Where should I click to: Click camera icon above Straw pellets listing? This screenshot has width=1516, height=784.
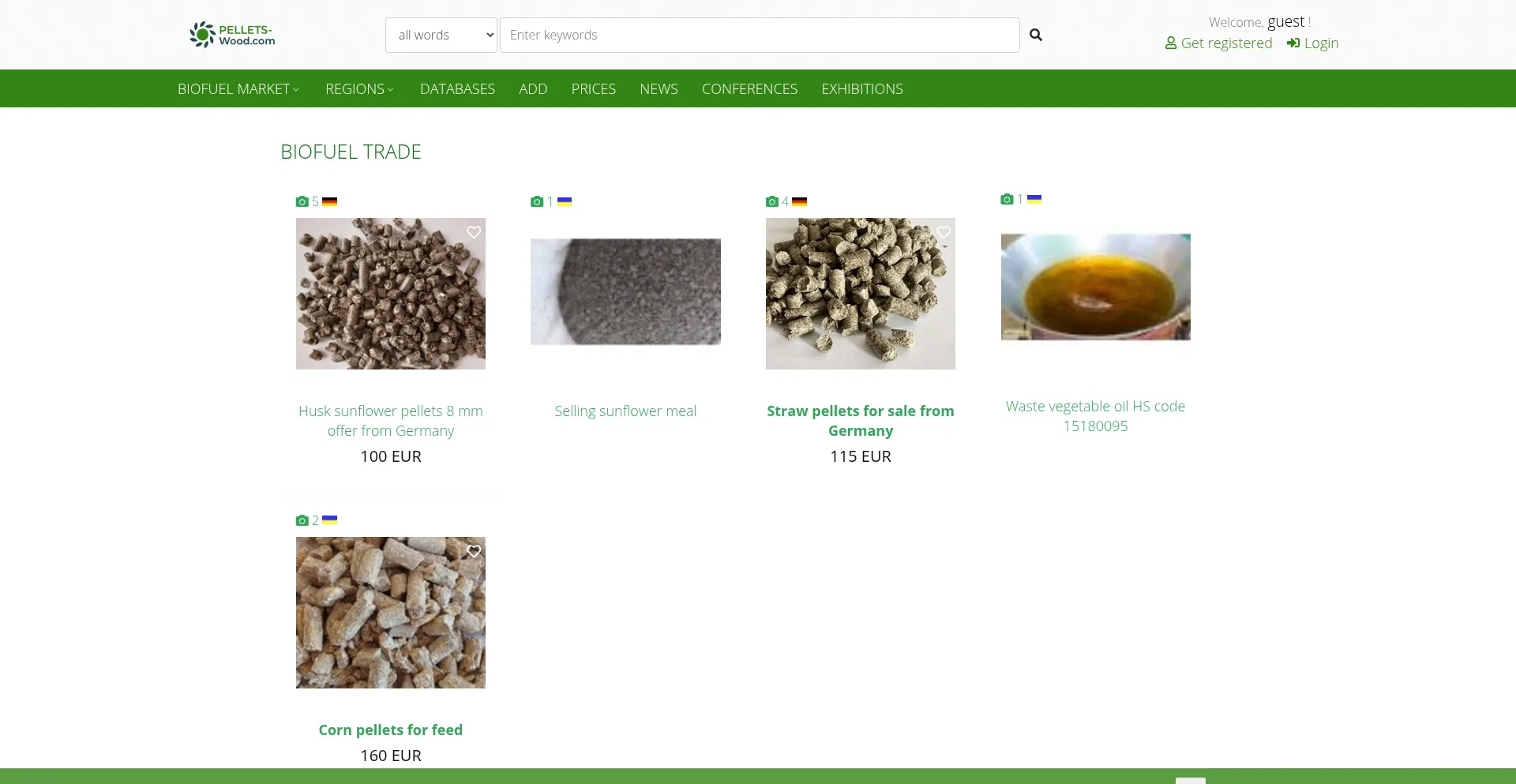pos(771,202)
